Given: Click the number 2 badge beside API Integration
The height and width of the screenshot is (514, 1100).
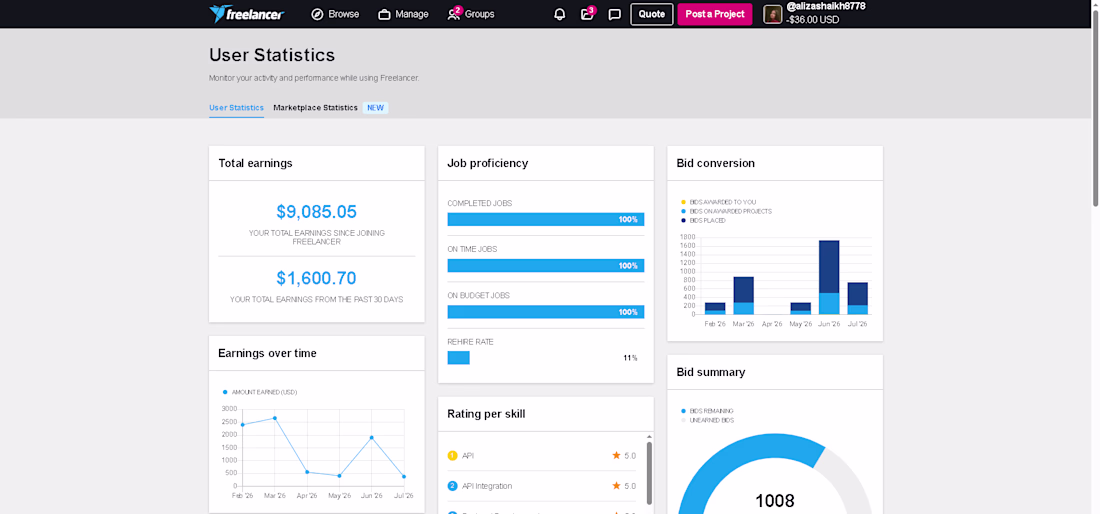Looking at the screenshot, I should (452, 486).
